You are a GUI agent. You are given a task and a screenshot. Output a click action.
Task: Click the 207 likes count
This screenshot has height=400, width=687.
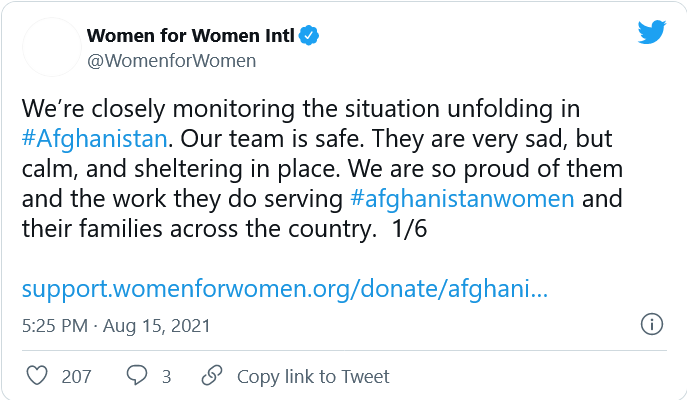pyautogui.click(x=76, y=377)
